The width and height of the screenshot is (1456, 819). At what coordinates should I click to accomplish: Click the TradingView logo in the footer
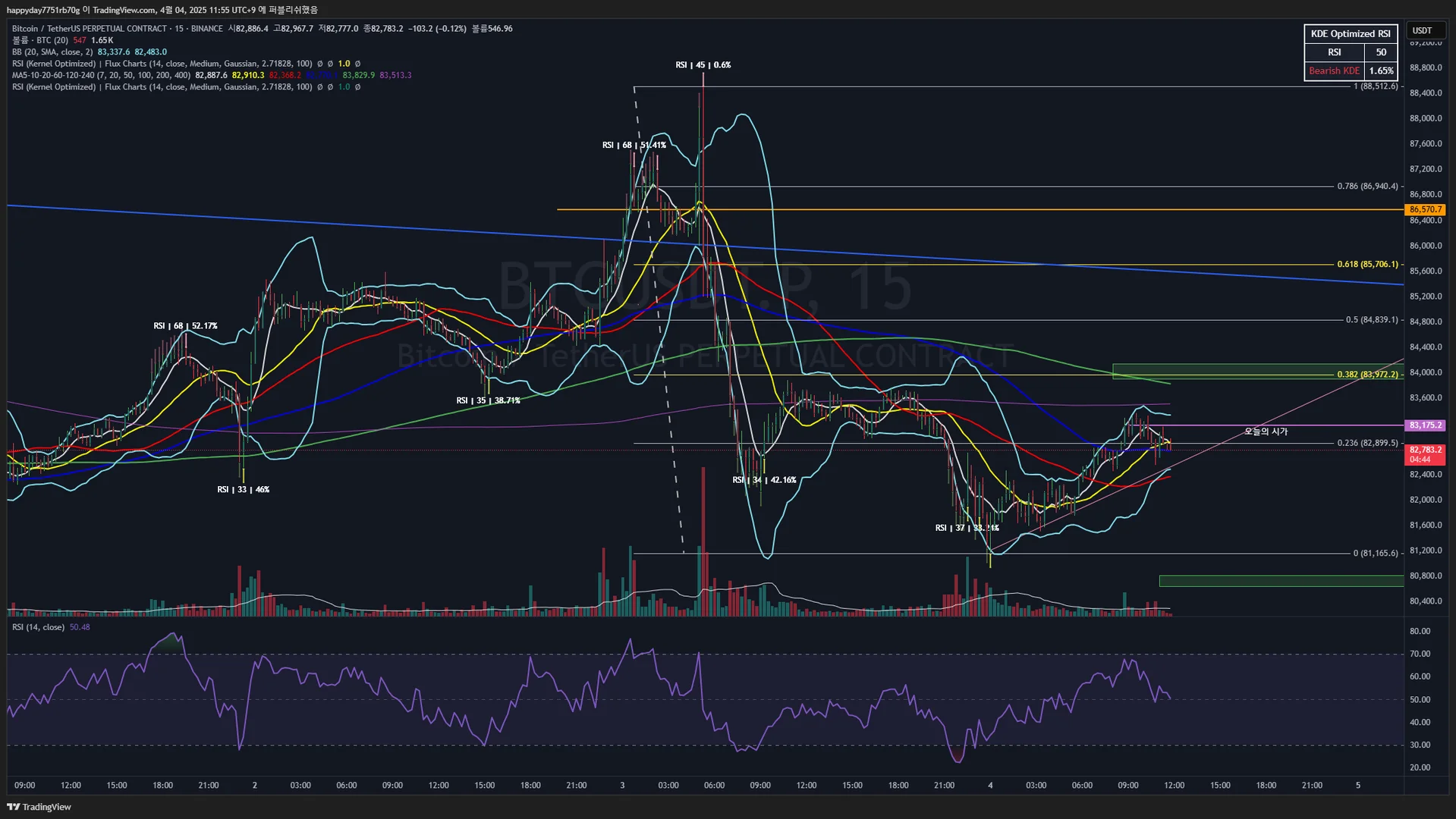39,807
